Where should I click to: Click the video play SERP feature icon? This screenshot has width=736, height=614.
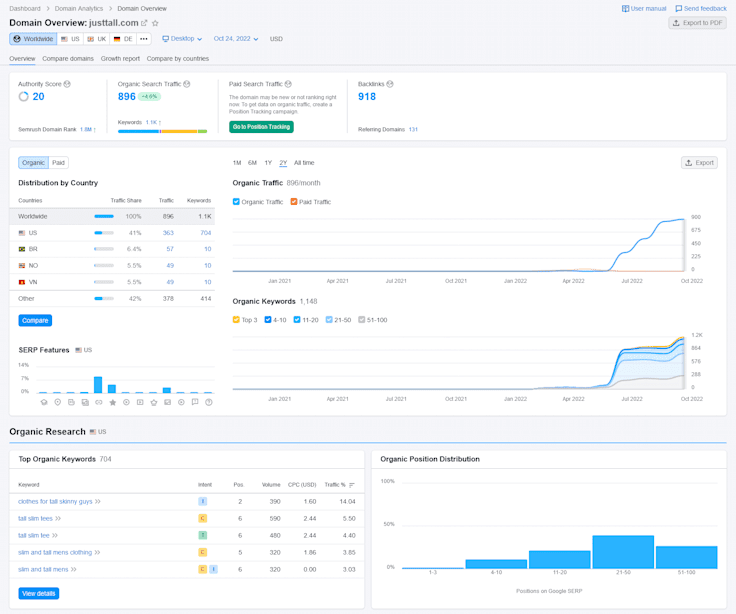click(140, 402)
